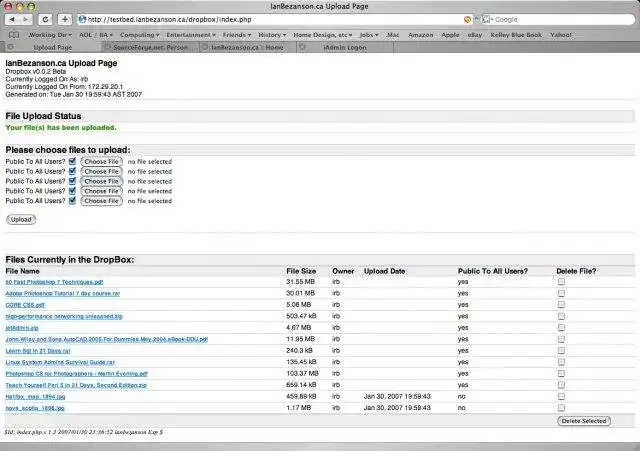Open the Computing bookmarks dropdown

(x=140, y=35)
